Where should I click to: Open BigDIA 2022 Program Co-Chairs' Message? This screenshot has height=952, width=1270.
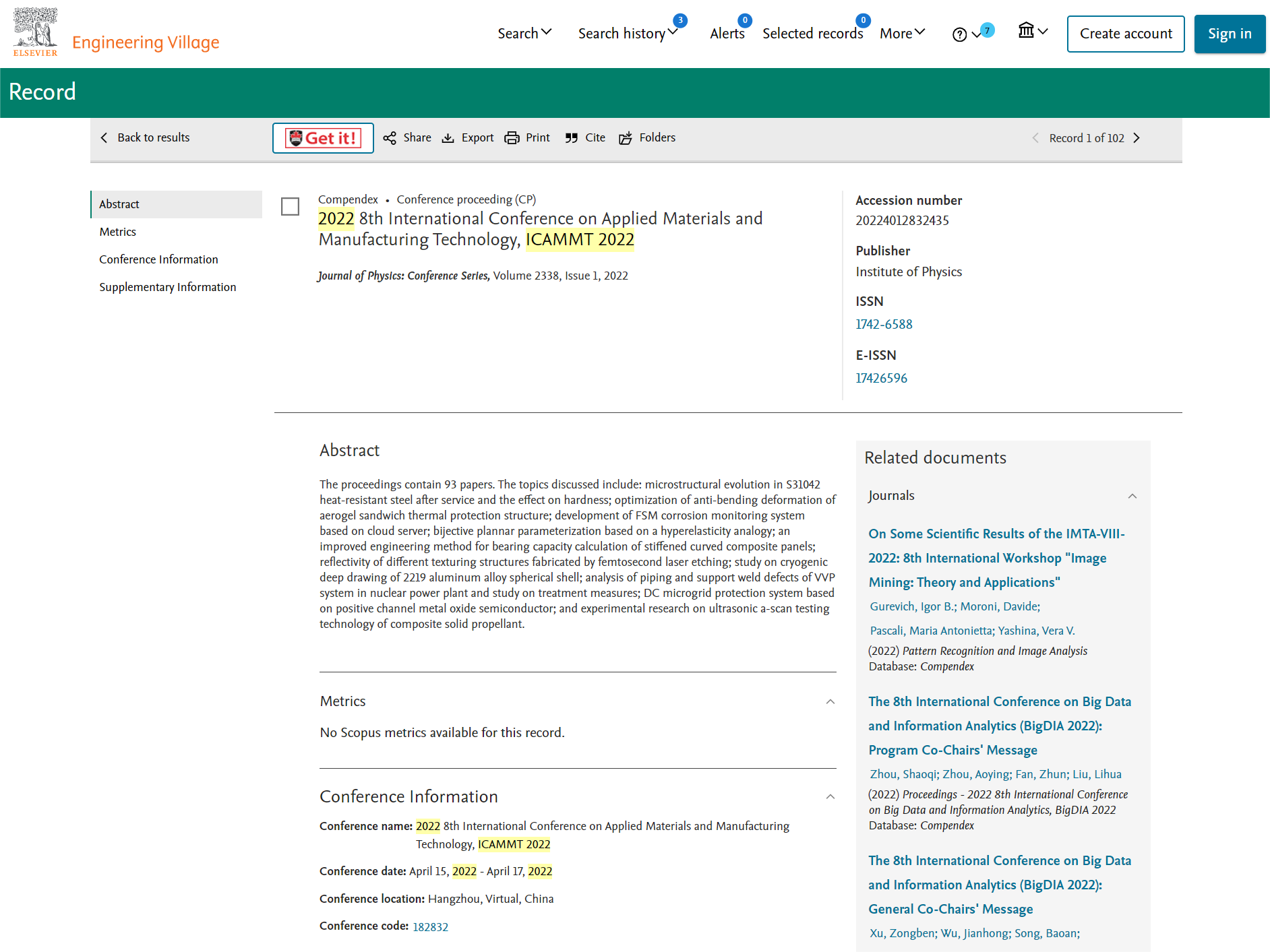[1000, 726]
